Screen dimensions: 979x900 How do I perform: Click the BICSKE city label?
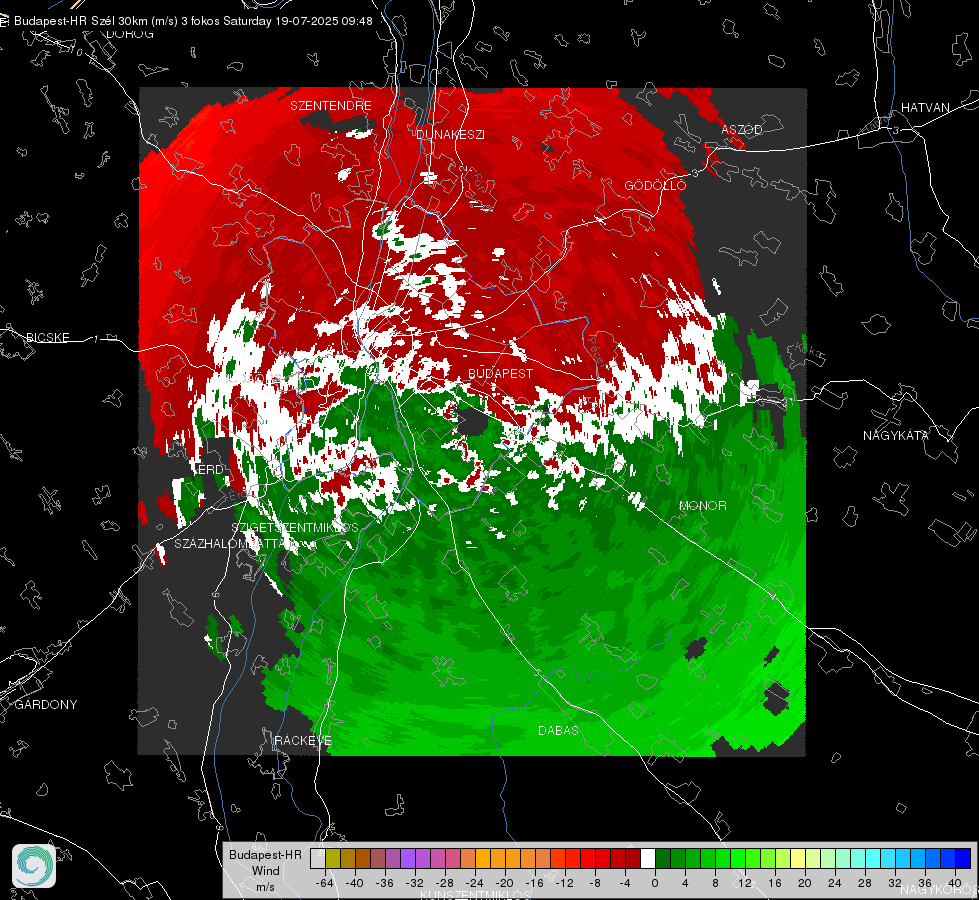coord(47,337)
